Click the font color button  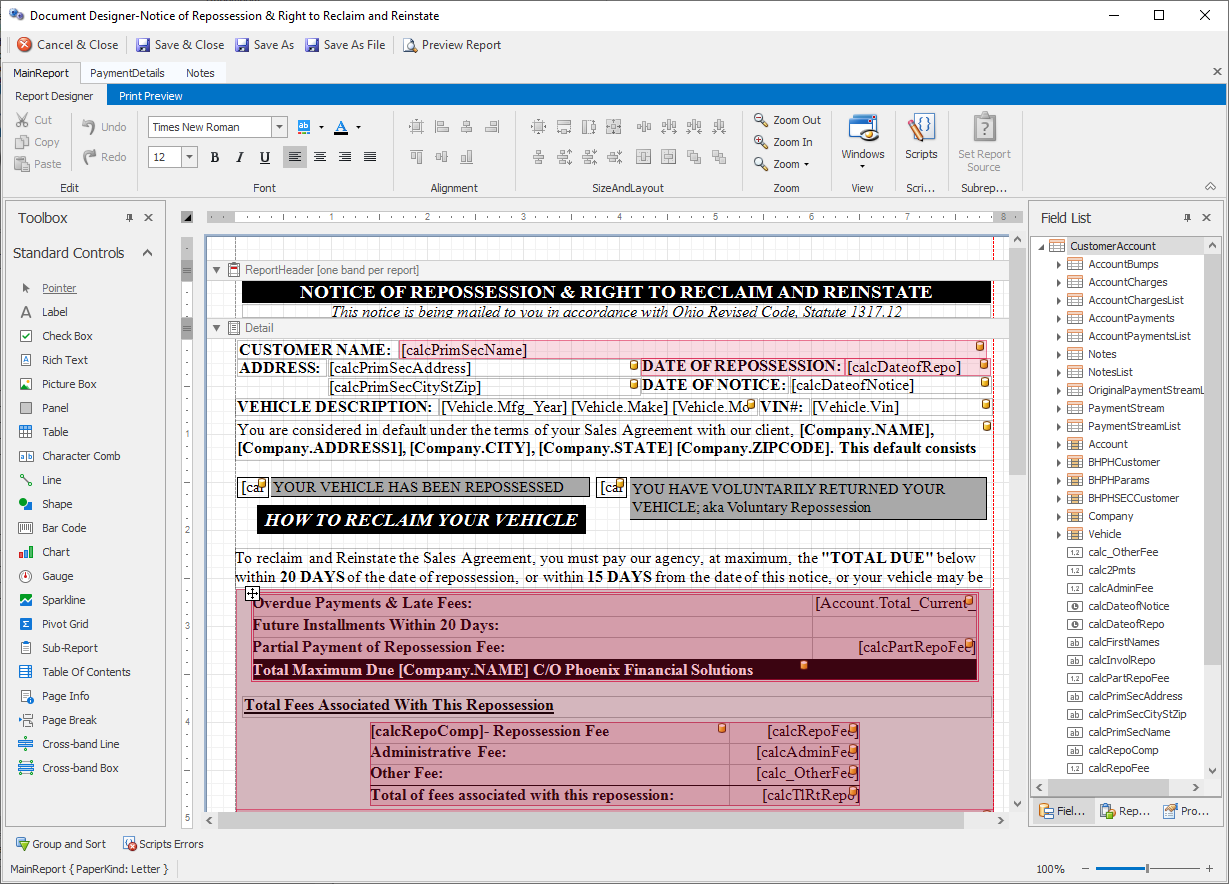(341, 127)
